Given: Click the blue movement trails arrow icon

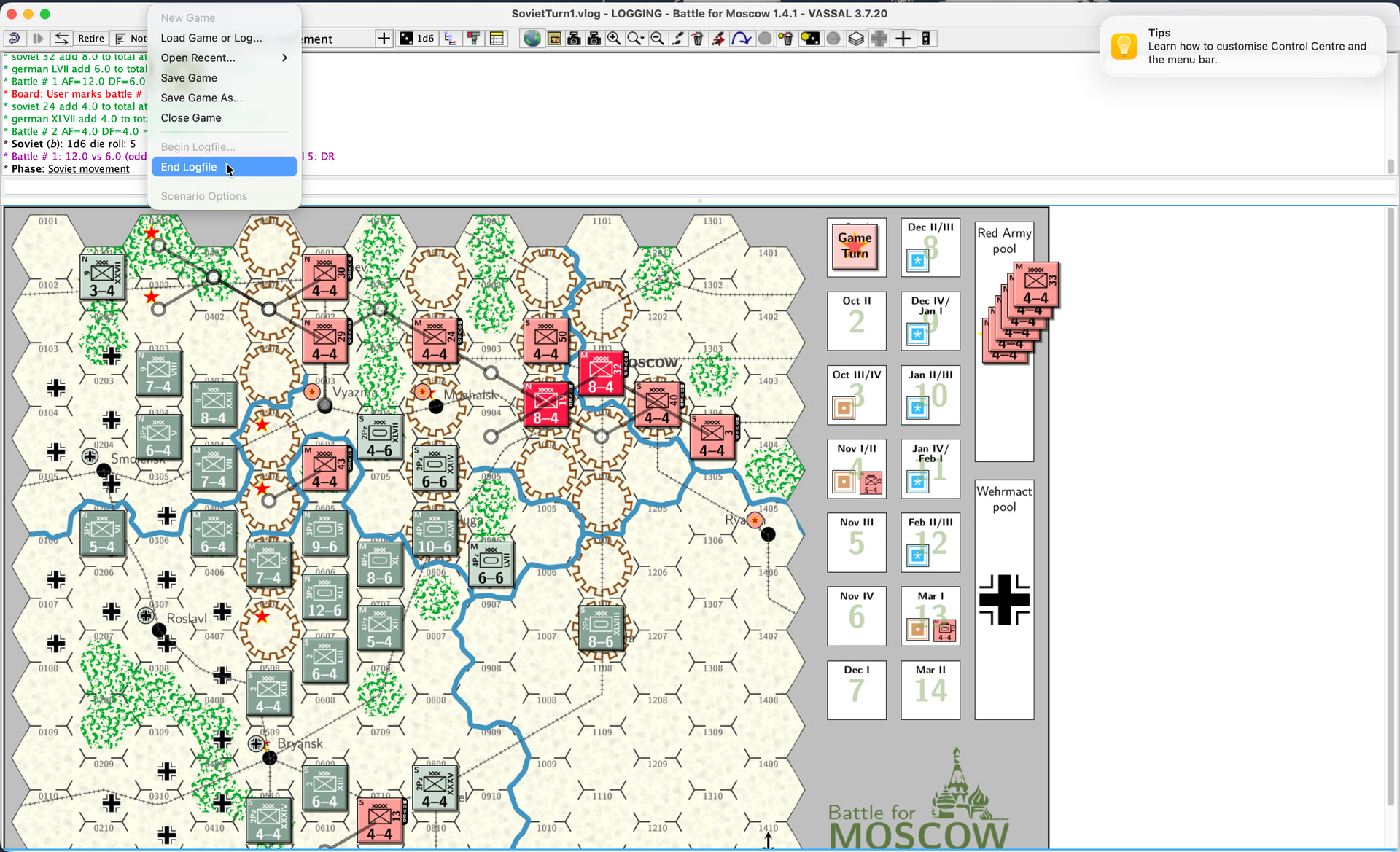Looking at the screenshot, I should click(x=741, y=39).
